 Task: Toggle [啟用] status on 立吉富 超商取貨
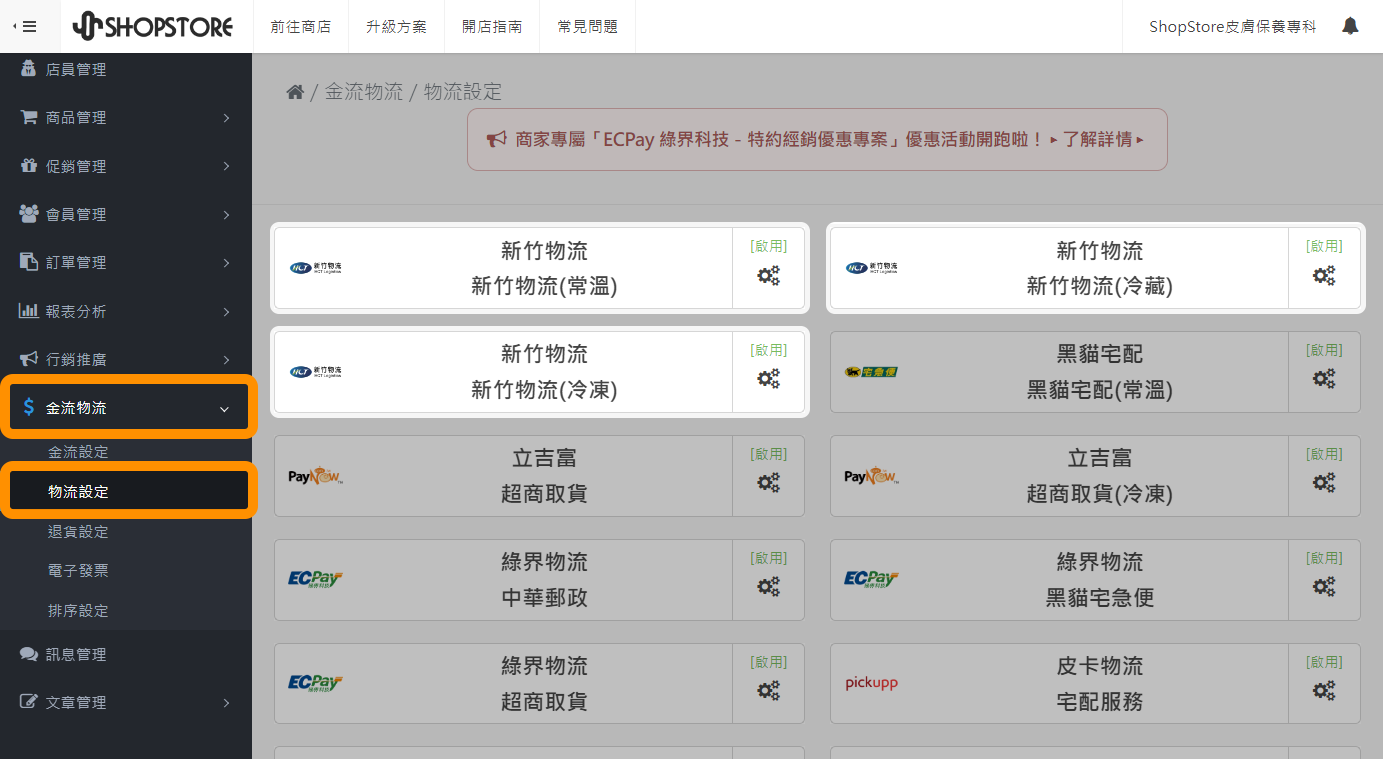[768, 454]
